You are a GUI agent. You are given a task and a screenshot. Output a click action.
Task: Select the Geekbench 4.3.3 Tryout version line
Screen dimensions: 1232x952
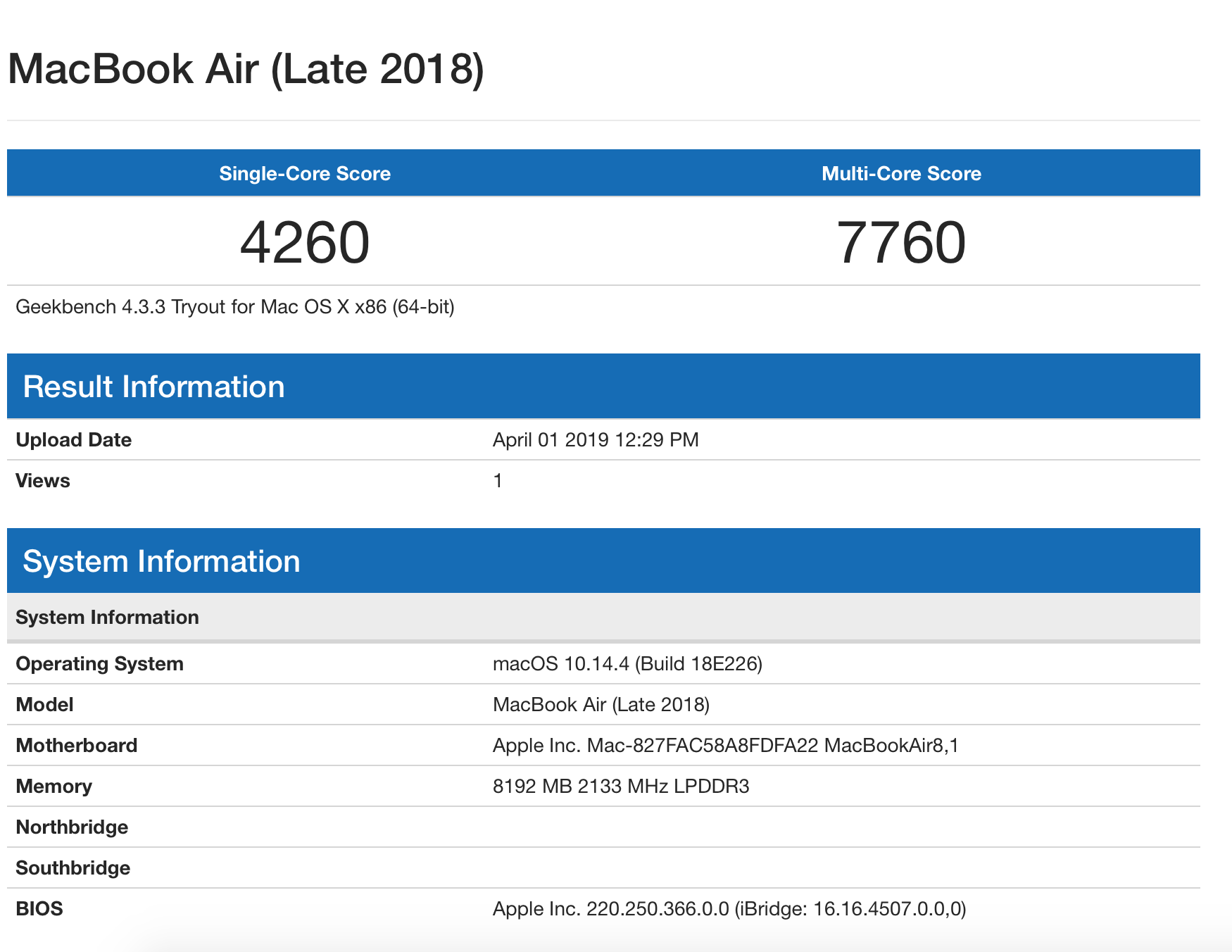235,307
